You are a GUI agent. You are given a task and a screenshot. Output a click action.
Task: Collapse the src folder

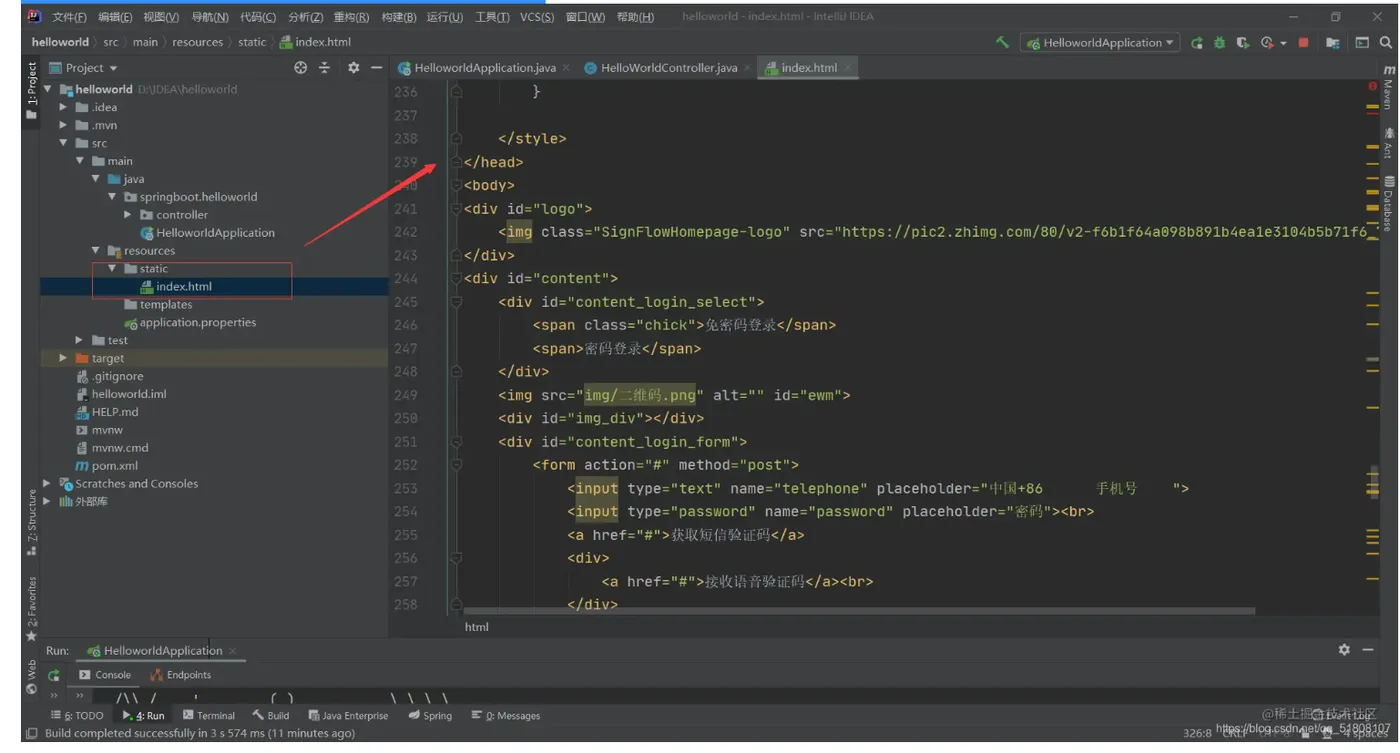(x=63, y=143)
